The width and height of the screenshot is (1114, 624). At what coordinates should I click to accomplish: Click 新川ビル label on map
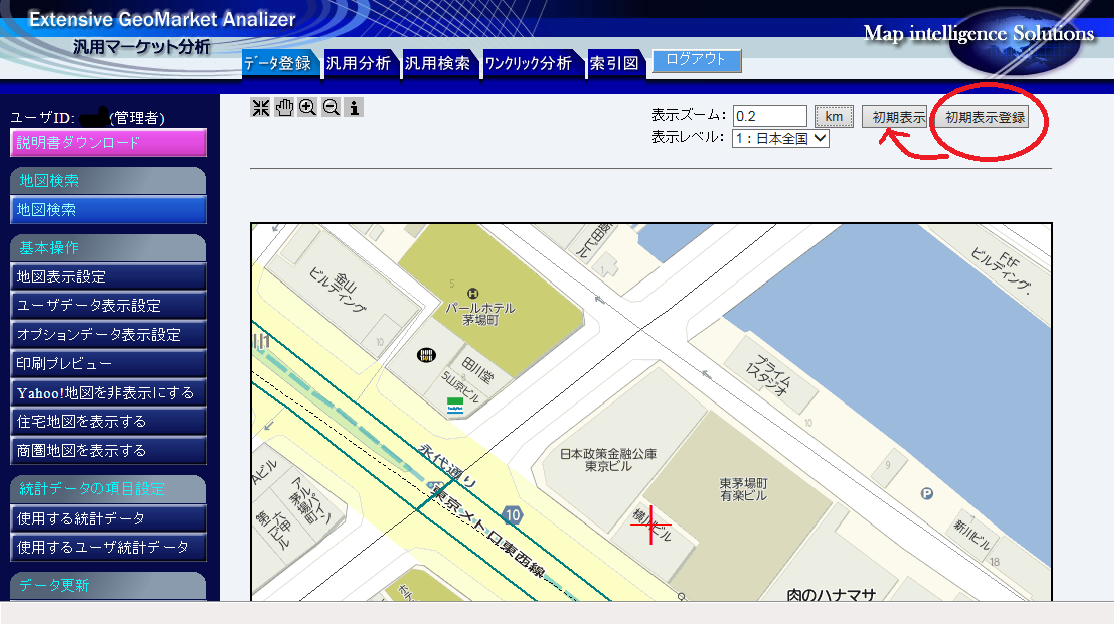[x=972, y=537]
